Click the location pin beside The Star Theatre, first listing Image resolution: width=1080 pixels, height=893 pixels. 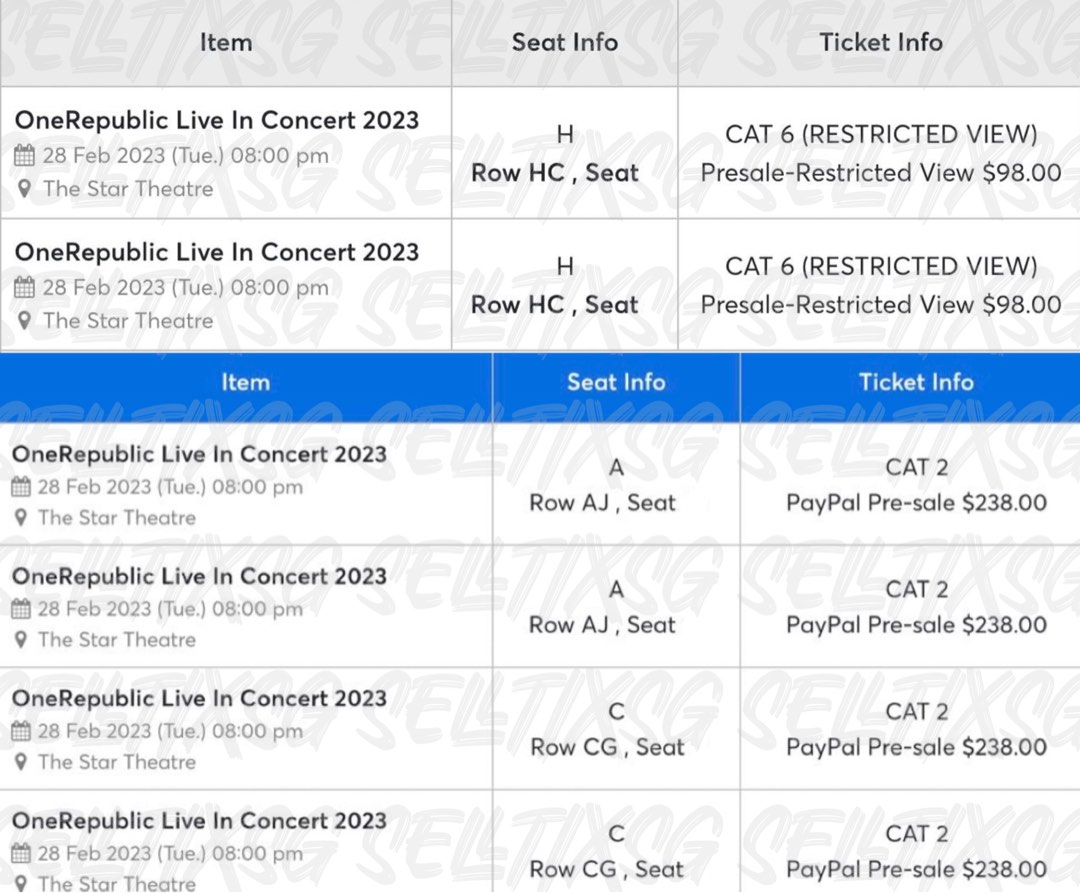coord(24,189)
